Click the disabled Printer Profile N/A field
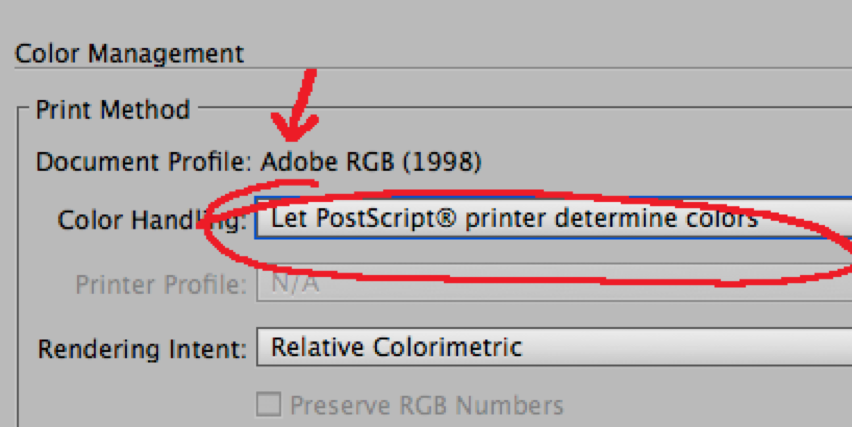Image resolution: width=852 pixels, height=427 pixels. pos(554,283)
